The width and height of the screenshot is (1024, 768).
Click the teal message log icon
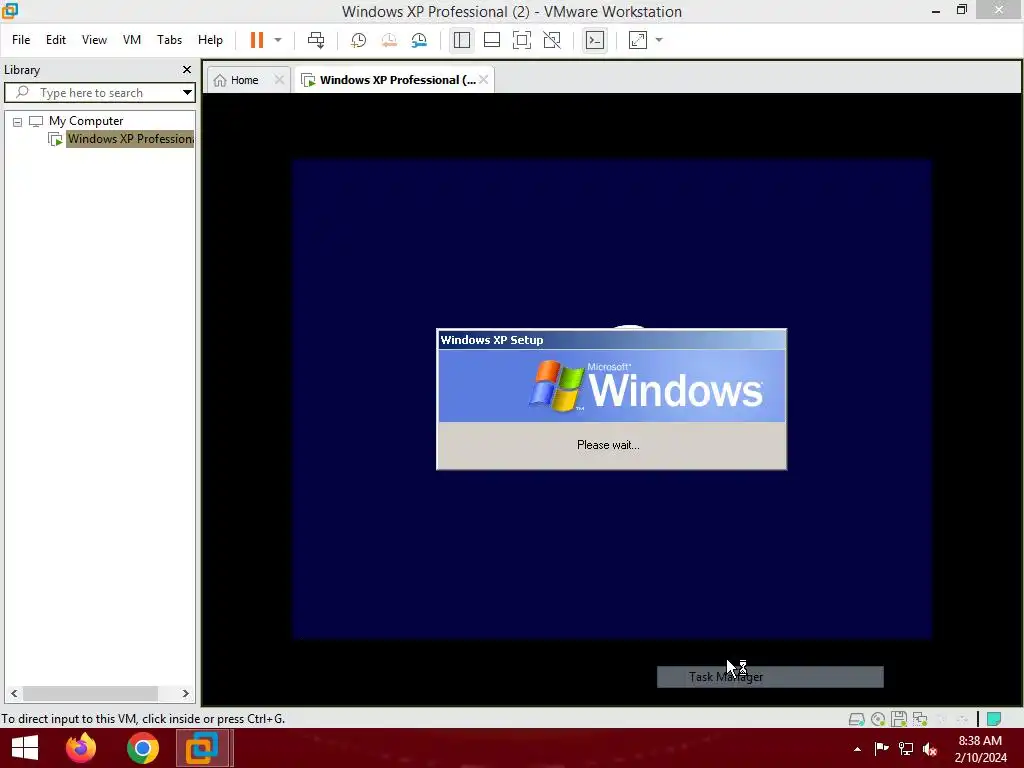pyautogui.click(x=994, y=719)
